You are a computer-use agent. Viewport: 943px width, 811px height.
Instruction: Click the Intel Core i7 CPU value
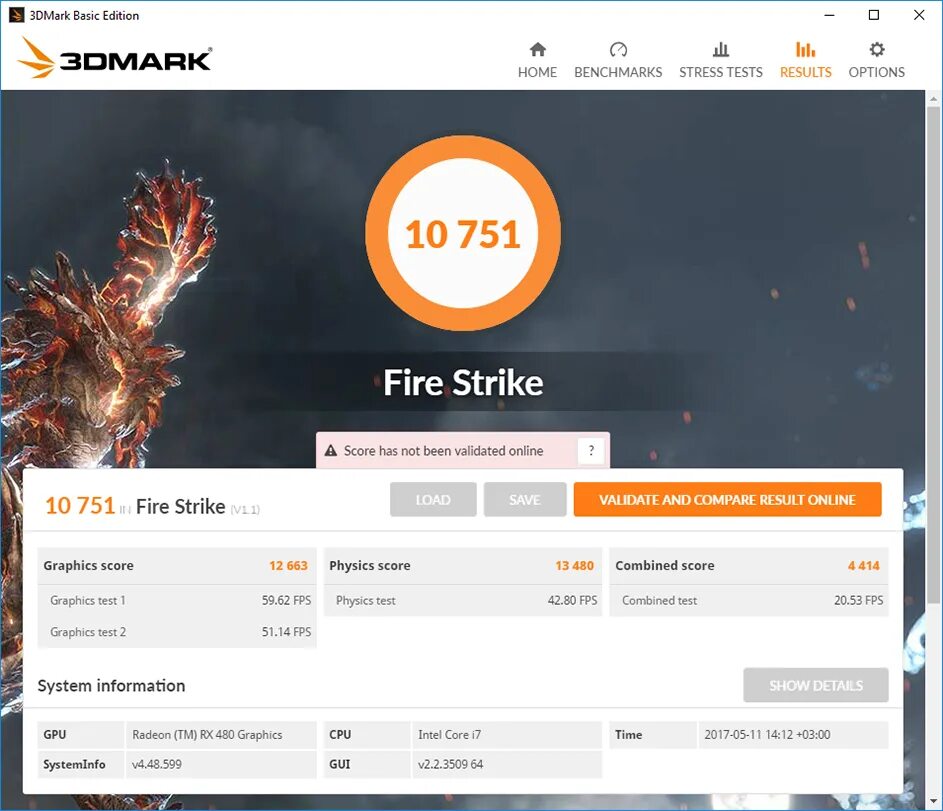click(x=449, y=735)
